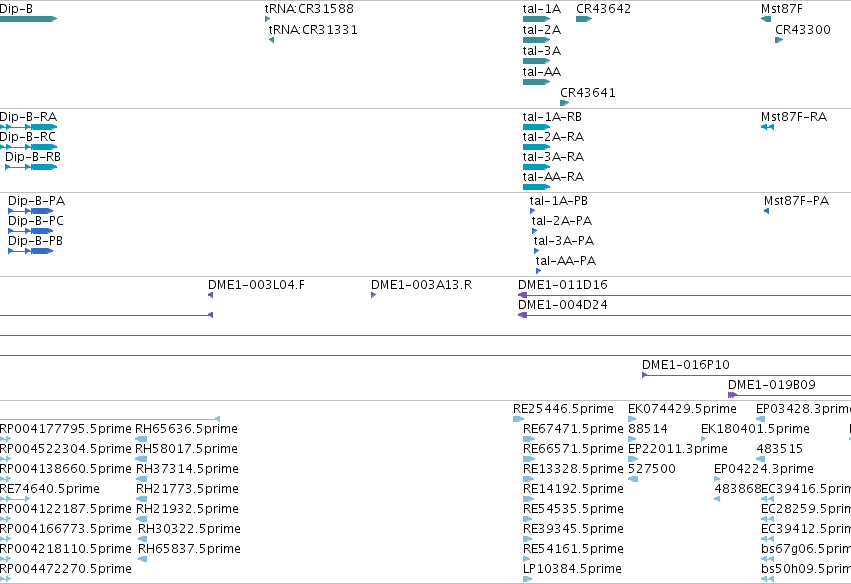
Task: Select the RH30322.5prime EST
Action: pos(143,539)
